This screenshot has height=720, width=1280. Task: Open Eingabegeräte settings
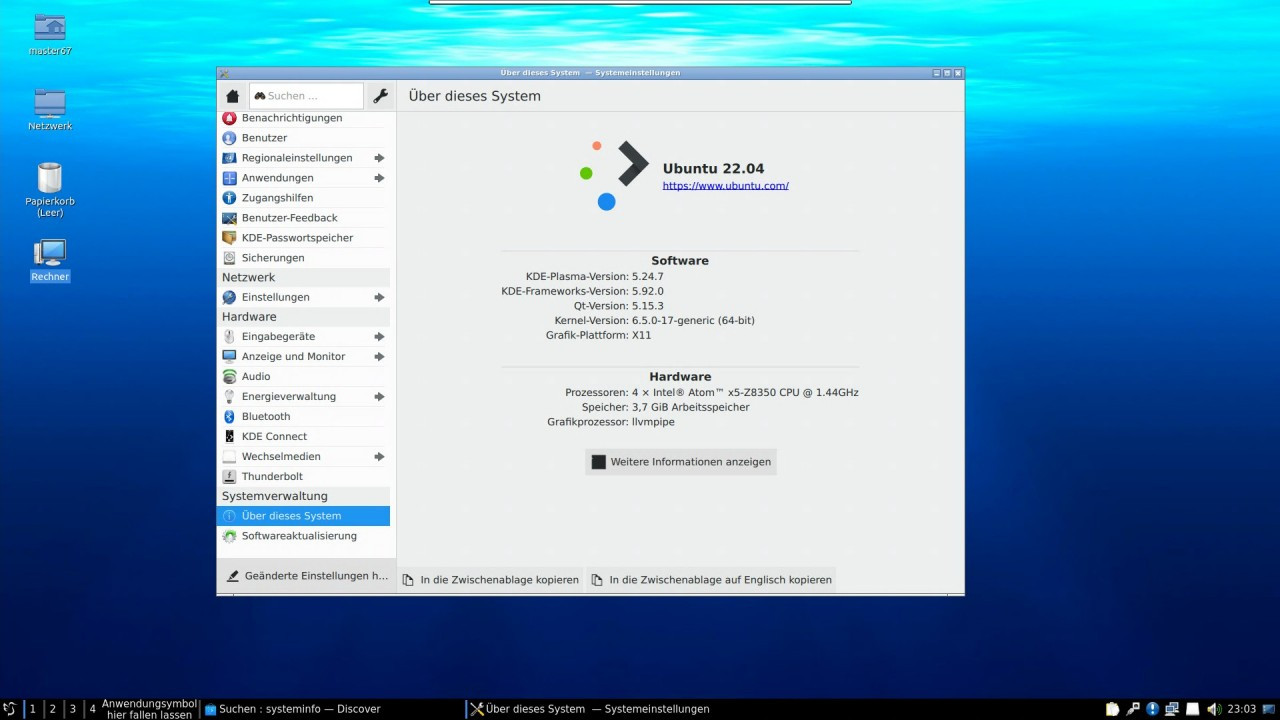click(x=303, y=337)
